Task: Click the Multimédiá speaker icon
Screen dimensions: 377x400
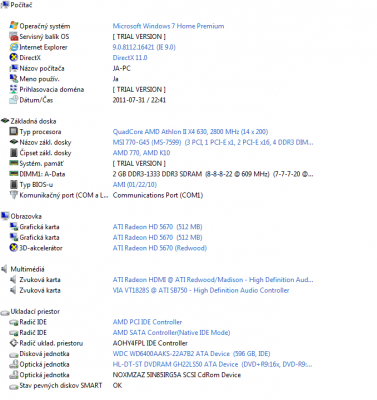Action: [5, 269]
